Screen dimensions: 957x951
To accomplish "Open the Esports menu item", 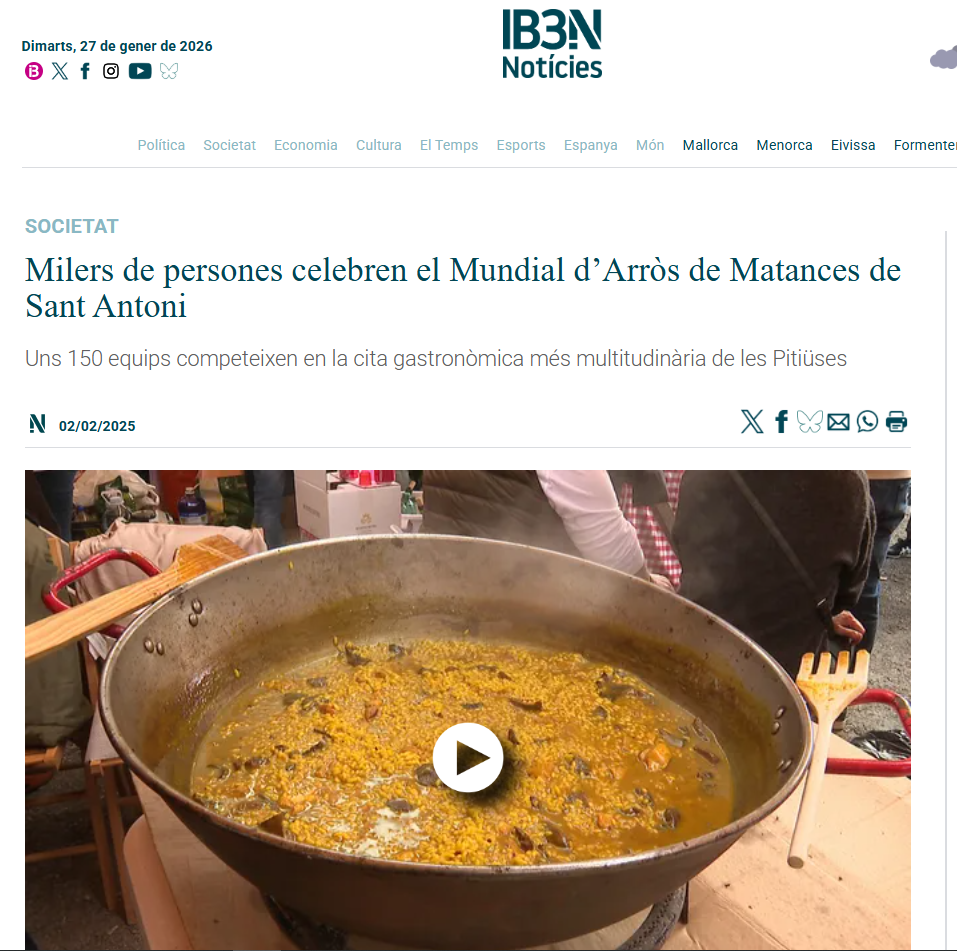I will [521, 145].
